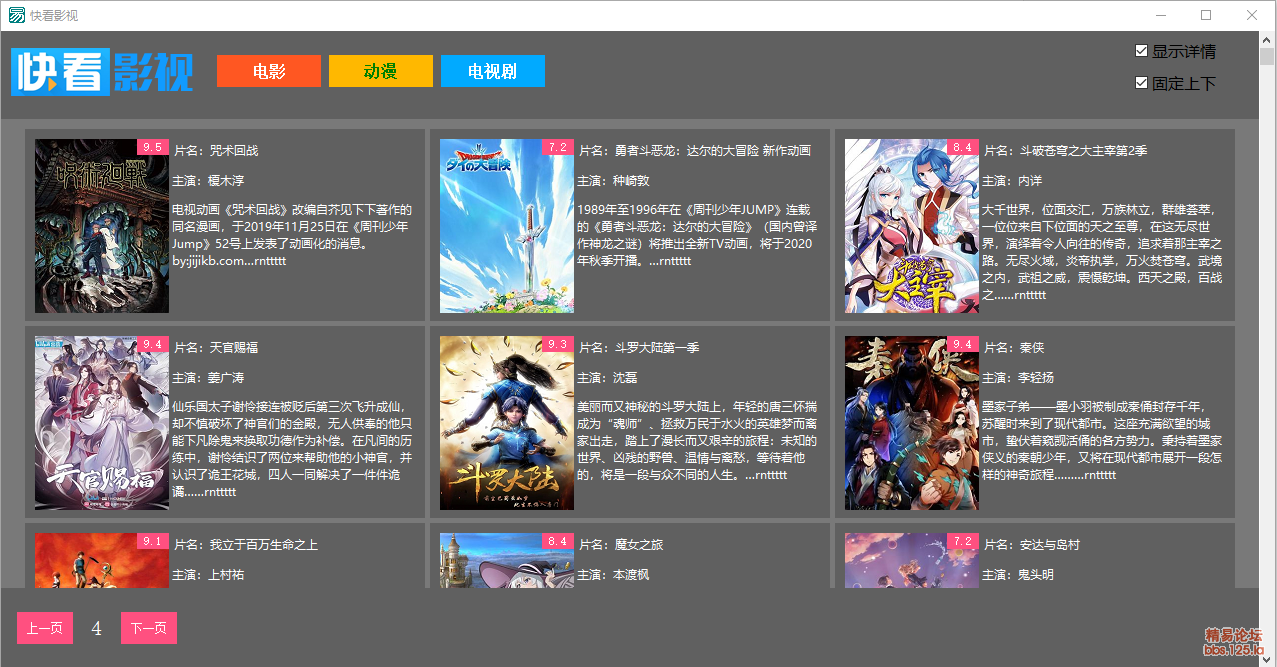
Task: Click the lead actor text 主演：李轻扬
Action: pos(1018,378)
